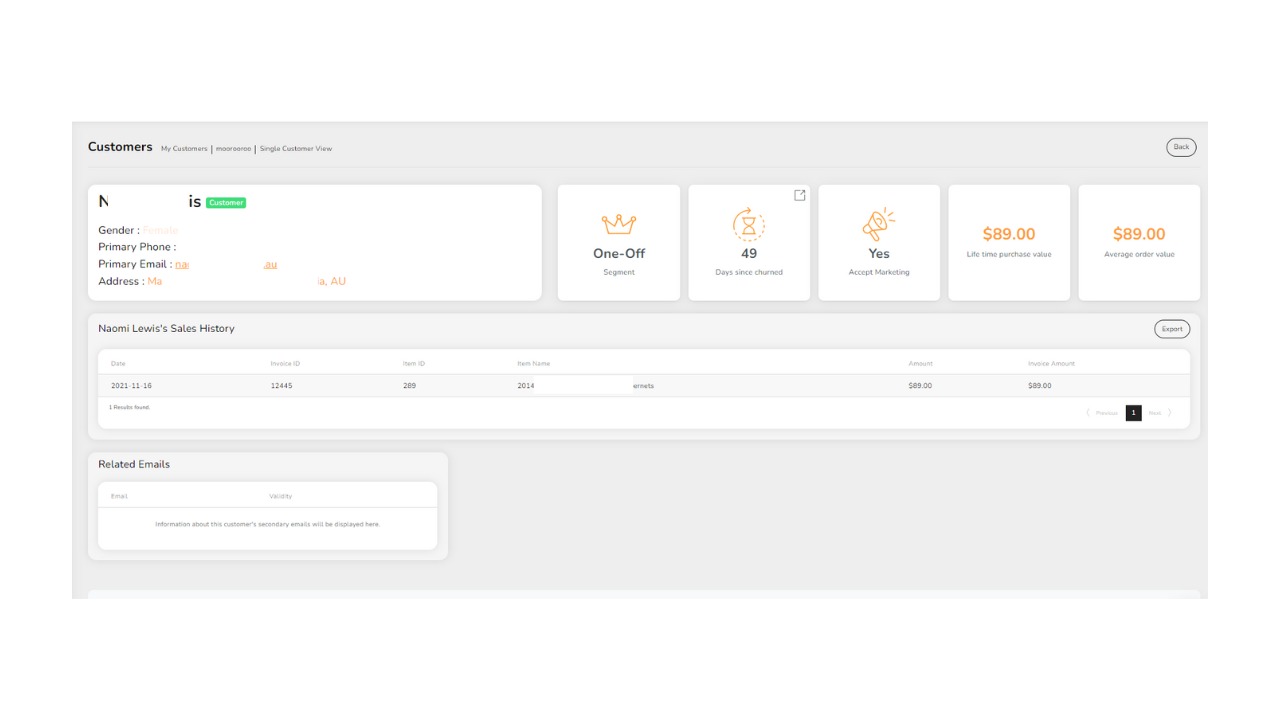
Task: Click the Life time purchase value $89.00
Action: pyautogui.click(x=1008, y=234)
